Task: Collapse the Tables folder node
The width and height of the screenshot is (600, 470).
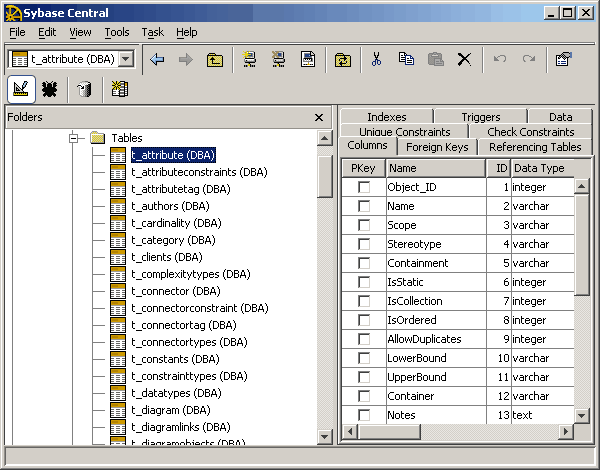Action: tap(73, 138)
